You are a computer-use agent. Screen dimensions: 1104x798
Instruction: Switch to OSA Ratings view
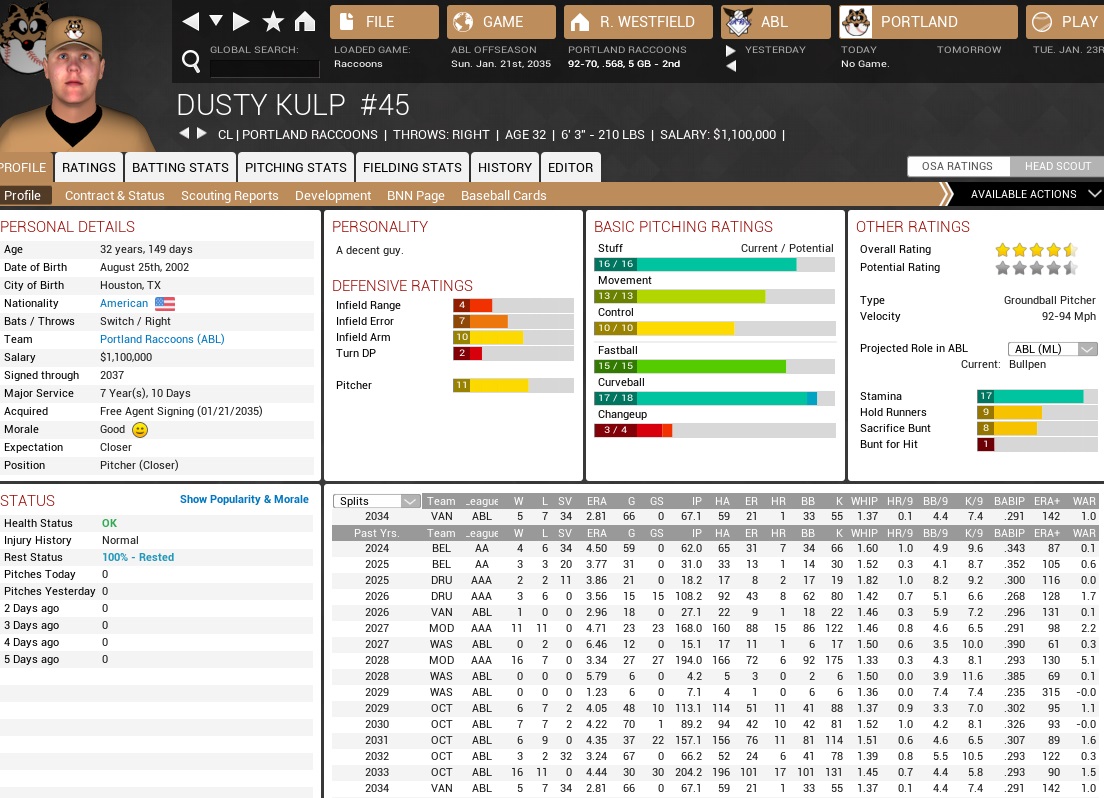tap(957, 166)
